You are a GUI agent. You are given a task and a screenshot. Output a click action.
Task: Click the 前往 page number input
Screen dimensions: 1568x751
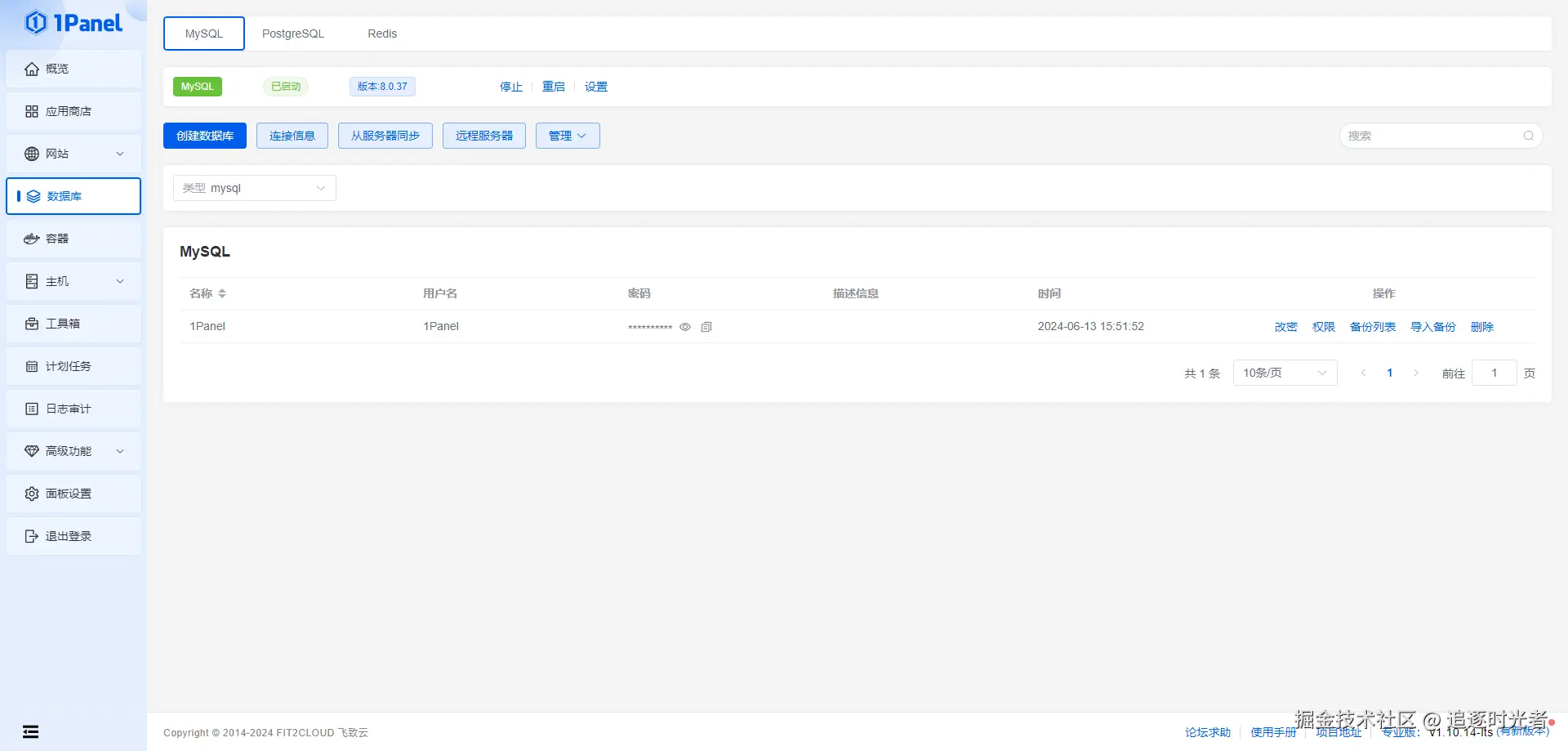[x=1494, y=373]
